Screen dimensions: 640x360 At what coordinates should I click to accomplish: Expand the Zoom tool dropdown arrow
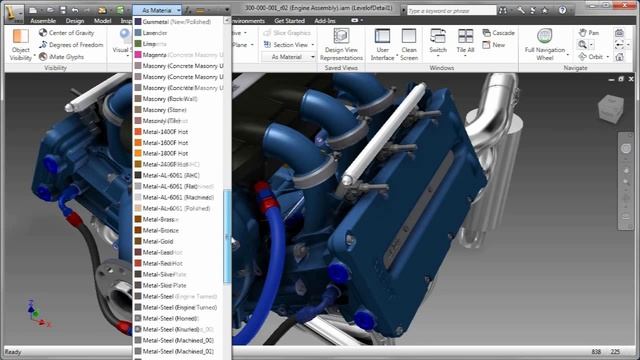[591, 45]
